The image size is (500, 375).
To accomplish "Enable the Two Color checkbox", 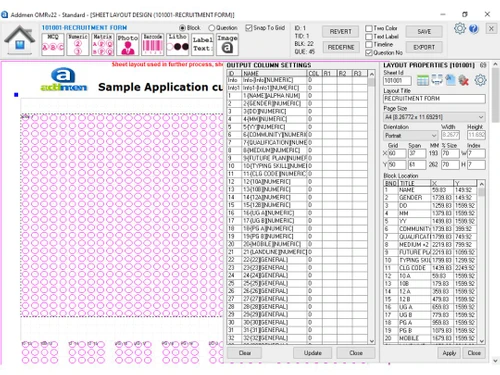I will [x=369, y=28].
